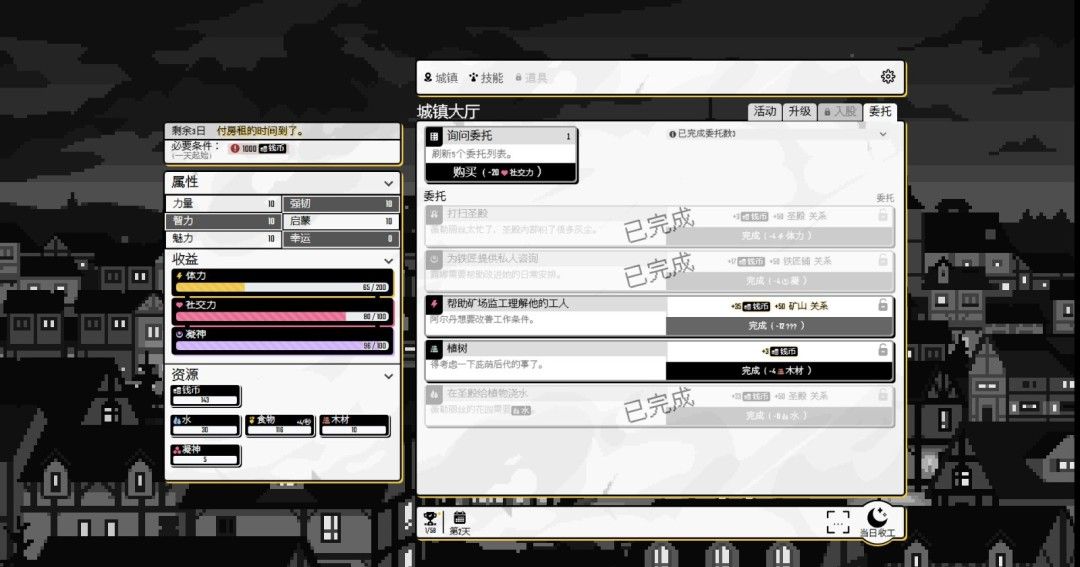
Task: Click greyed 完成 button for 打扫圣殿
Action: tap(779, 236)
